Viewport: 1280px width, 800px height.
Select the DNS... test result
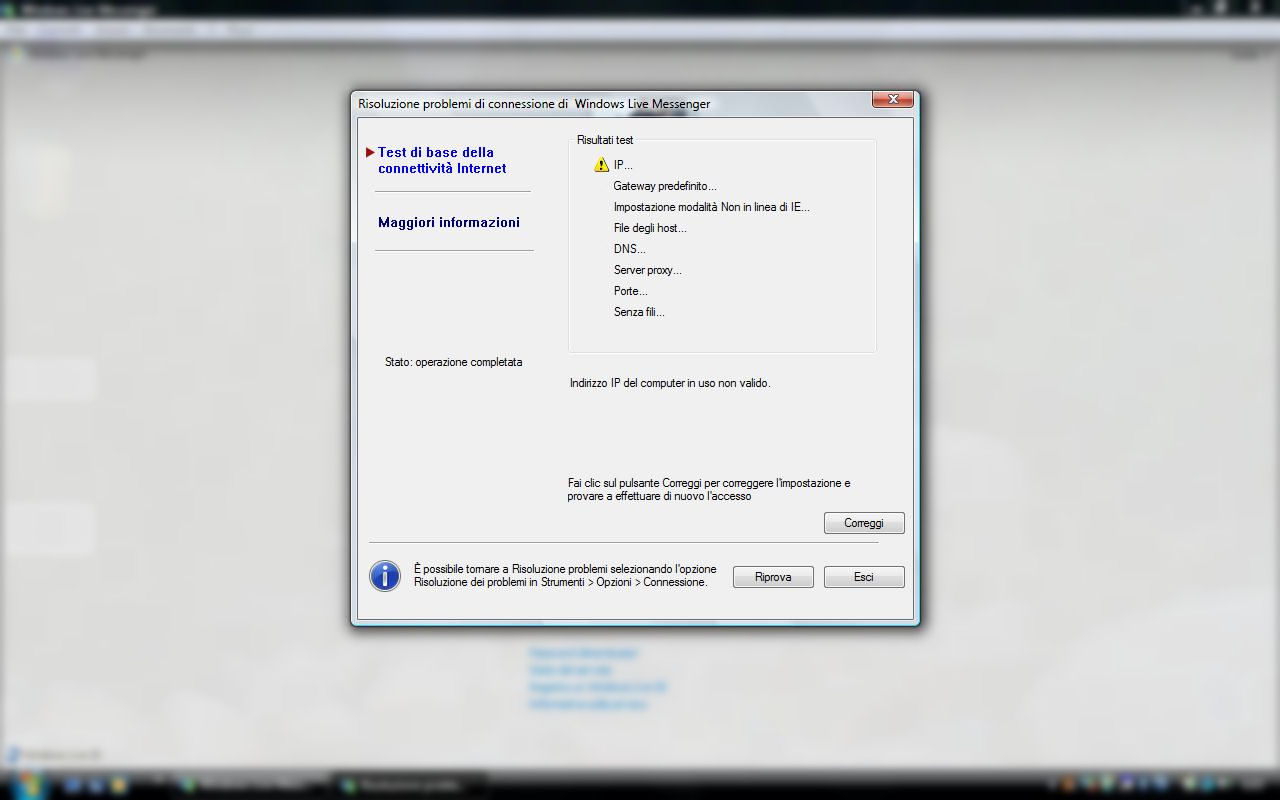pyautogui.click(x=629, y=249)
